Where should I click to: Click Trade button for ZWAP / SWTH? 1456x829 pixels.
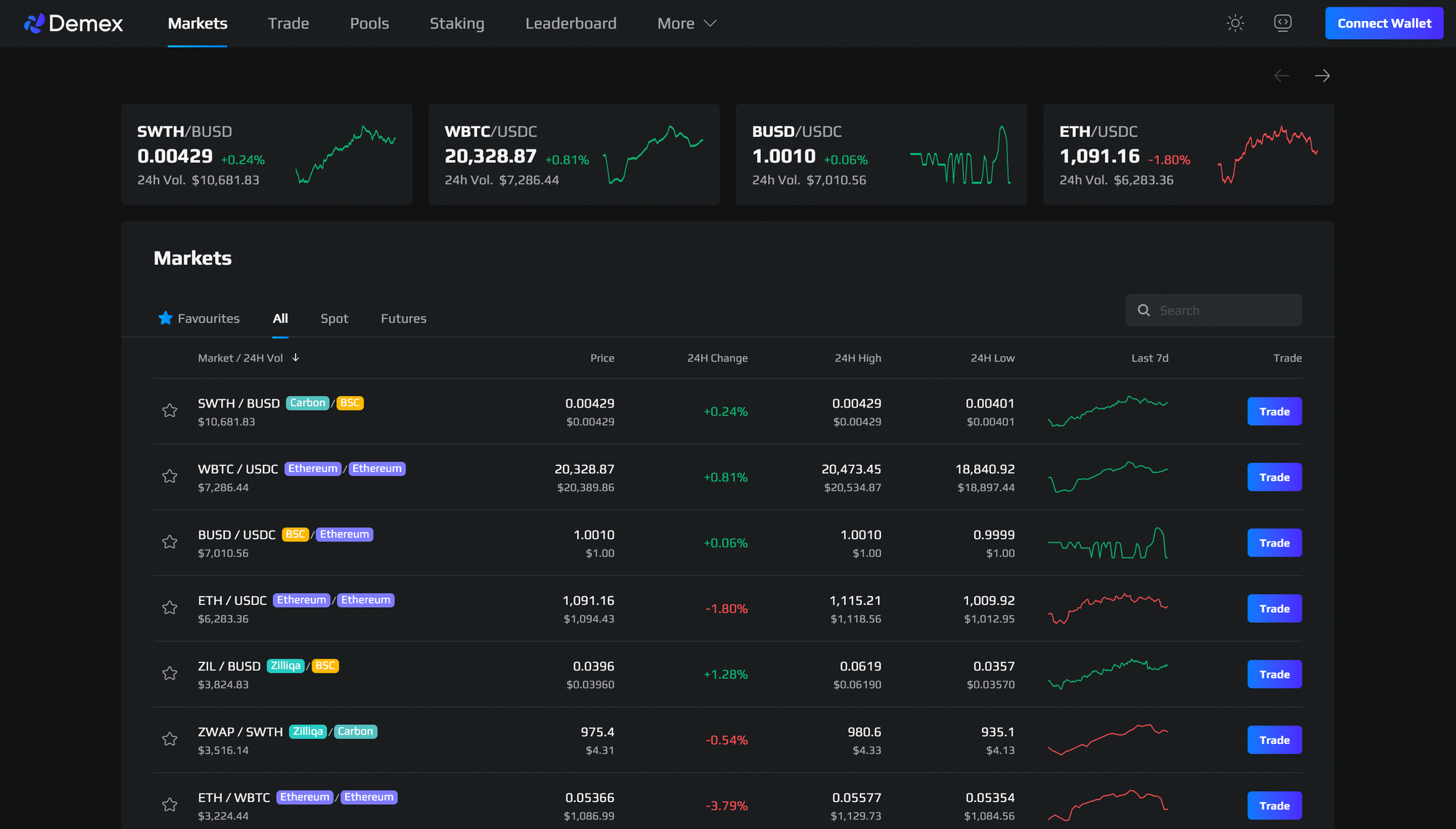[1275, 739]
